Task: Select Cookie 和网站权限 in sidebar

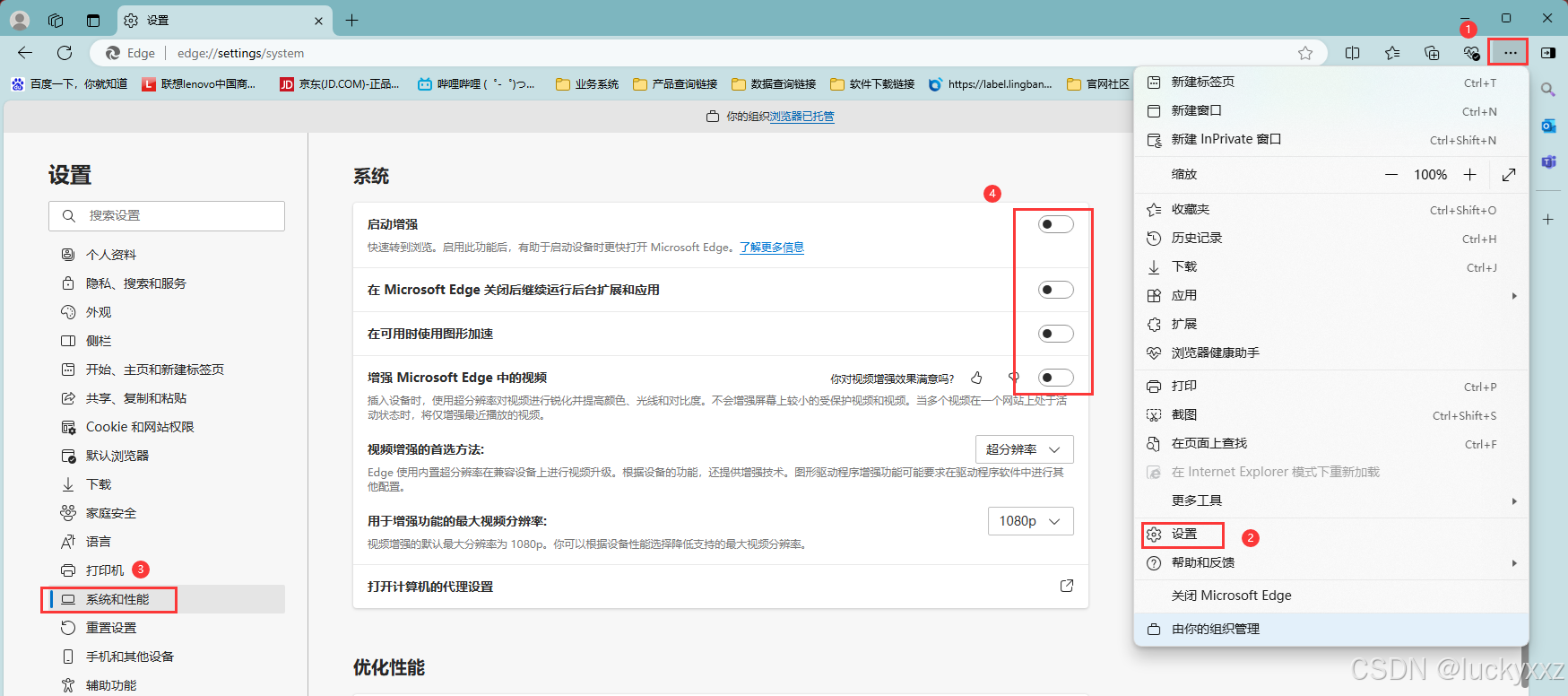Action: (167, 427)
